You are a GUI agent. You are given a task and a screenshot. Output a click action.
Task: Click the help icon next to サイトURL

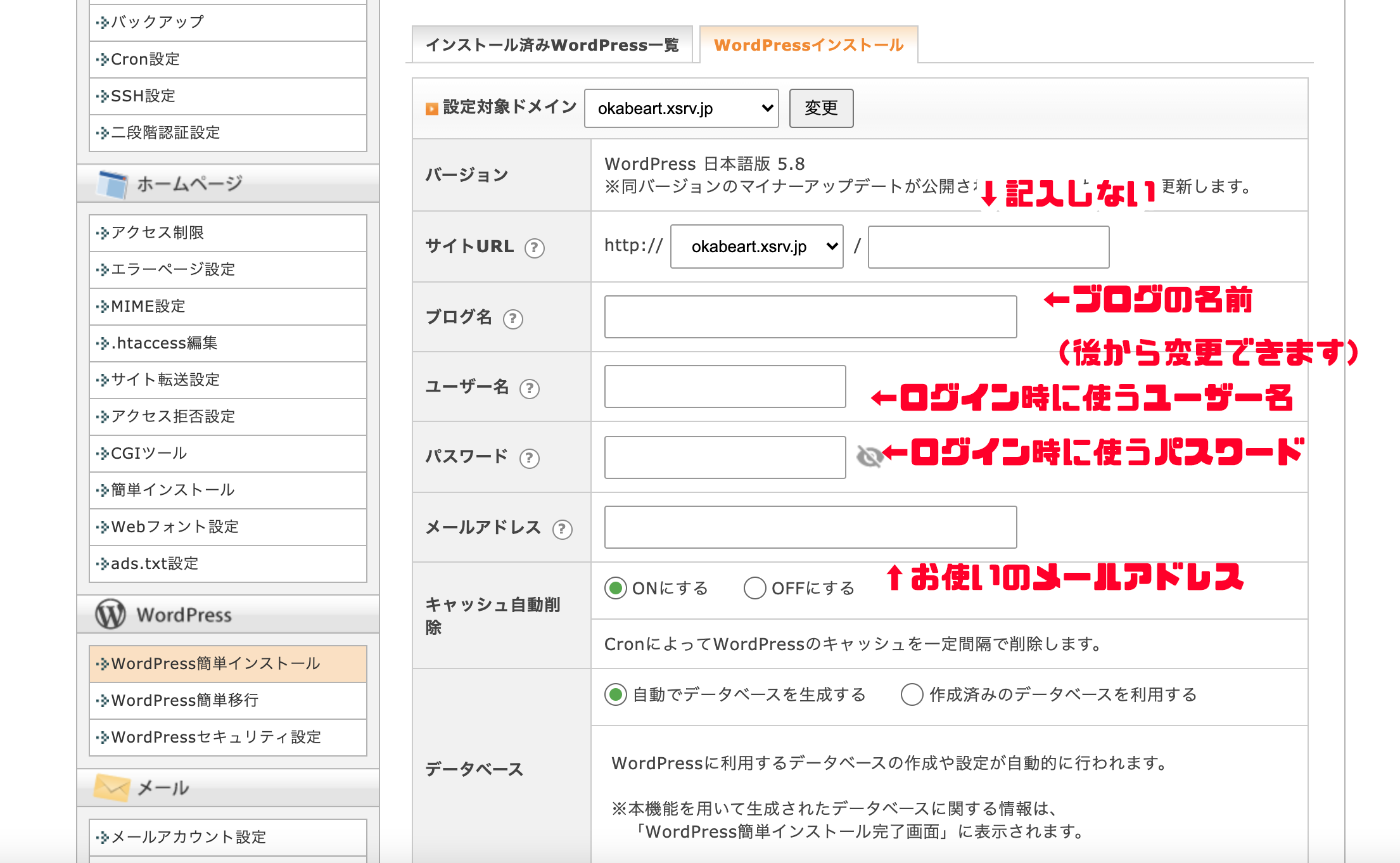[535, 248]
